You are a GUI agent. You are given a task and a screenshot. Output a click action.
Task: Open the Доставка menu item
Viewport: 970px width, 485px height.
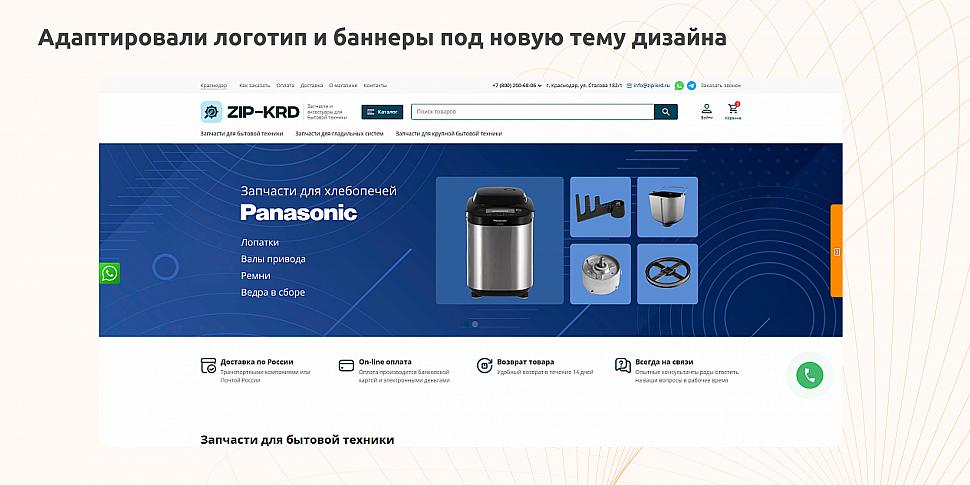click(x=312, y=85)
